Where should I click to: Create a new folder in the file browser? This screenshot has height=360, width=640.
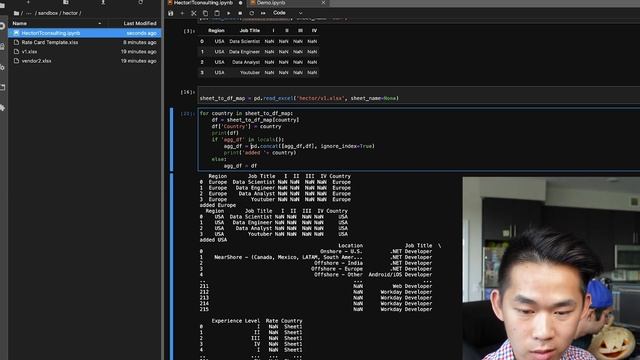click(65, 2)
